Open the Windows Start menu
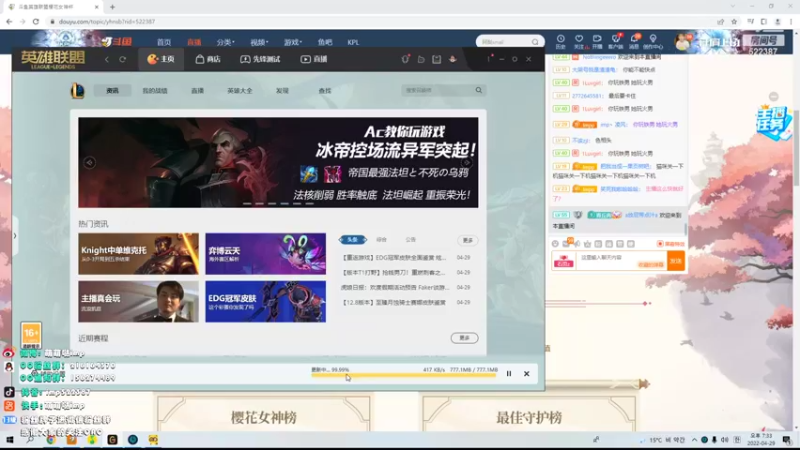Image resolution: width=800 pixels, height=450 pixels. tap(9, 440)
